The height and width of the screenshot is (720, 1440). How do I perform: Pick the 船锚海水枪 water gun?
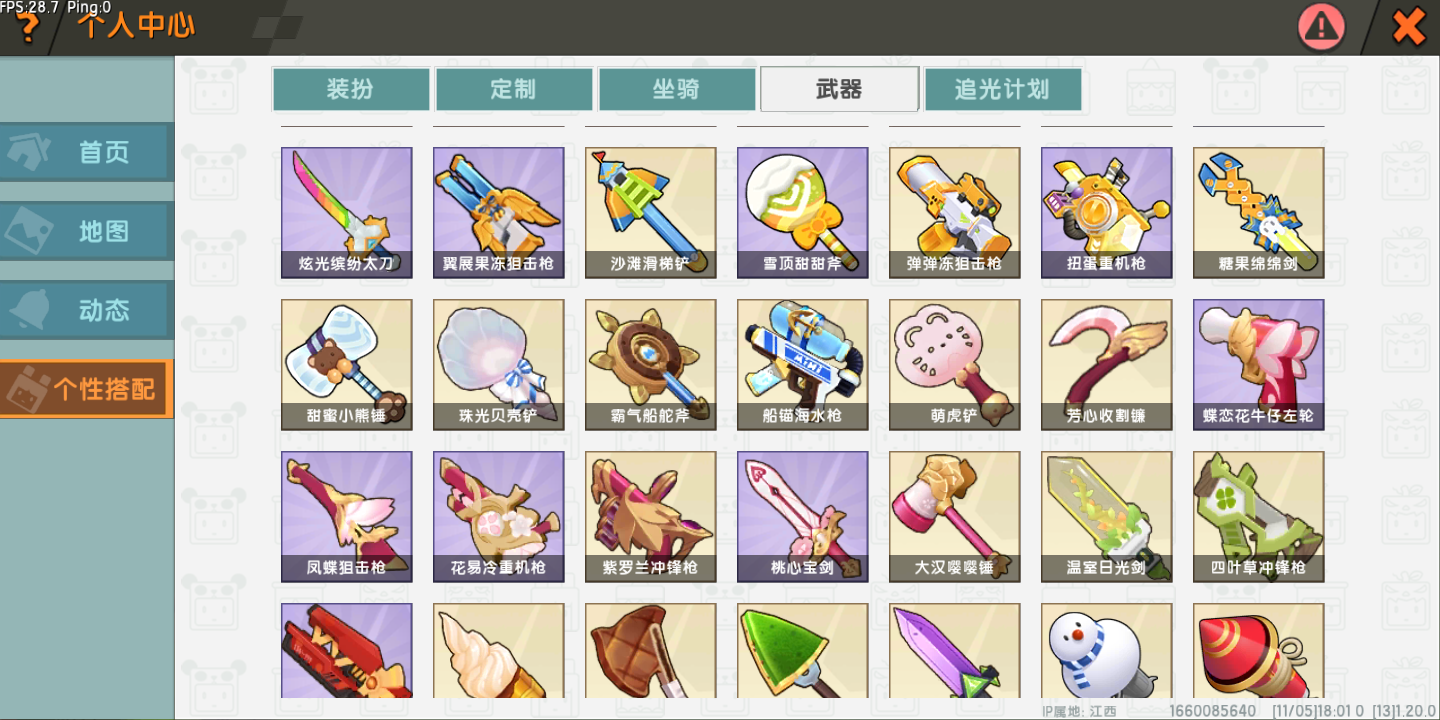click(802, 365)
